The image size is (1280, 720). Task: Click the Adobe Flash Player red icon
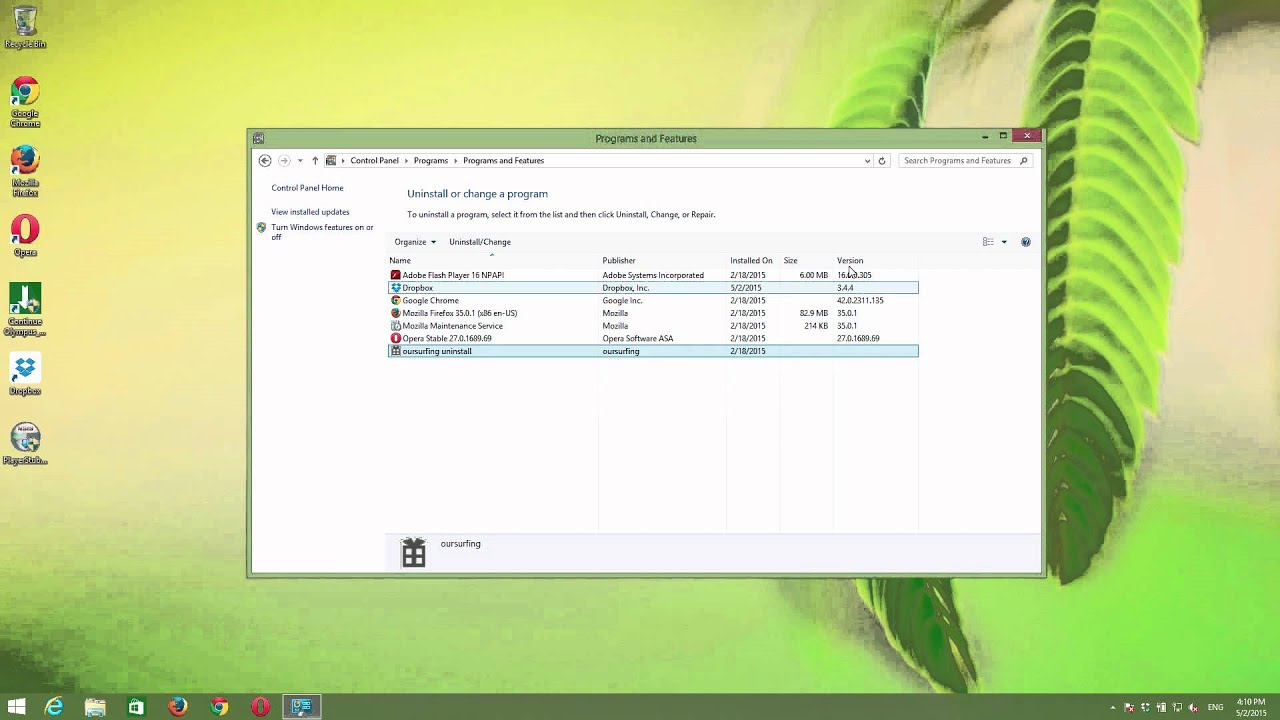396,275
